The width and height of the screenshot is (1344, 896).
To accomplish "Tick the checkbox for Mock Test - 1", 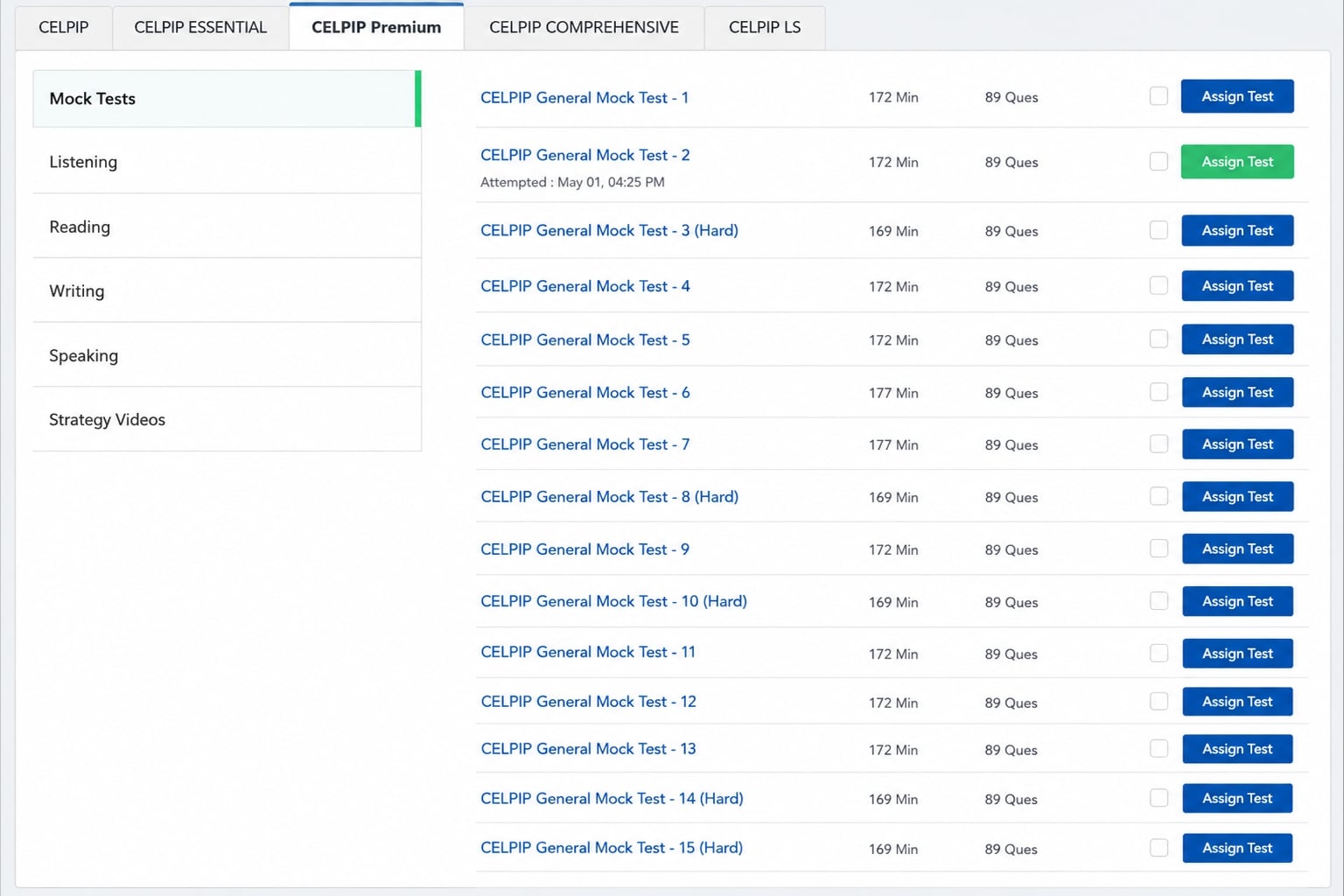I will point(1158,96).
